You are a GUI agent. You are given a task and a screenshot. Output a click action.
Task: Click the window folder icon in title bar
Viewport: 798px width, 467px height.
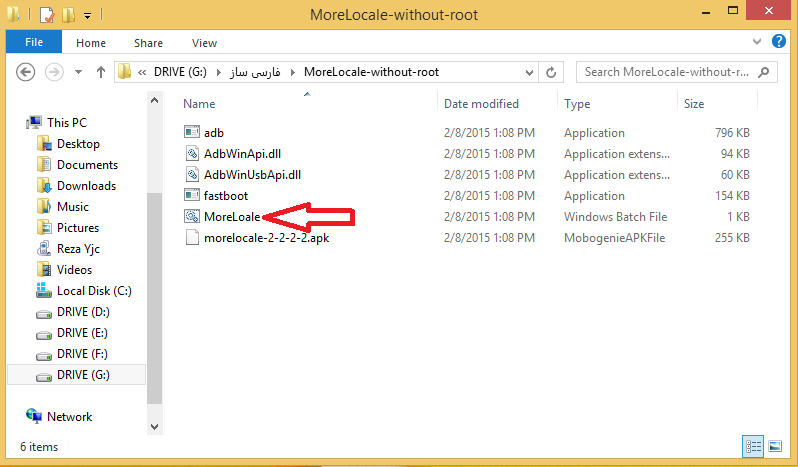(13, 14)
